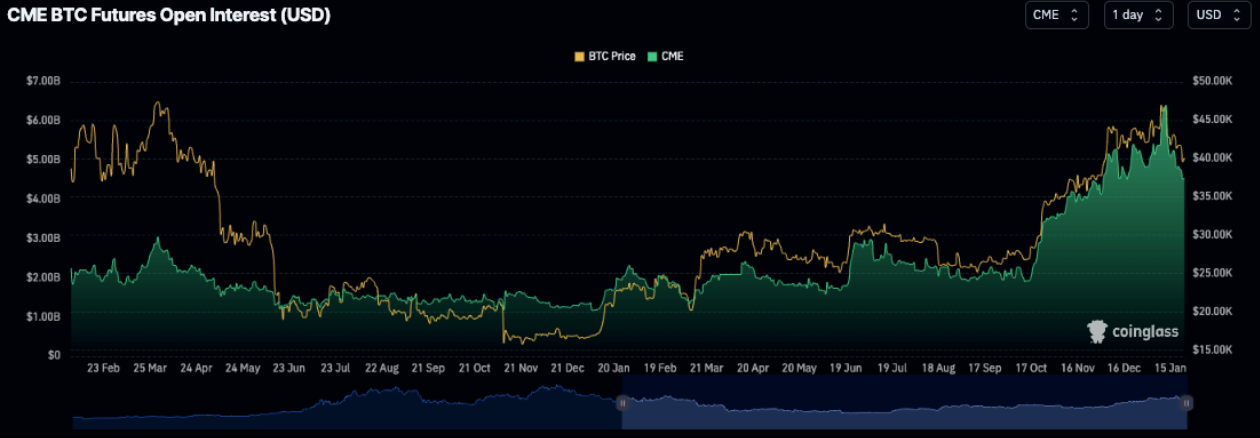
Task: Toggle the BTC Price legend series
Action: (603, 56)
